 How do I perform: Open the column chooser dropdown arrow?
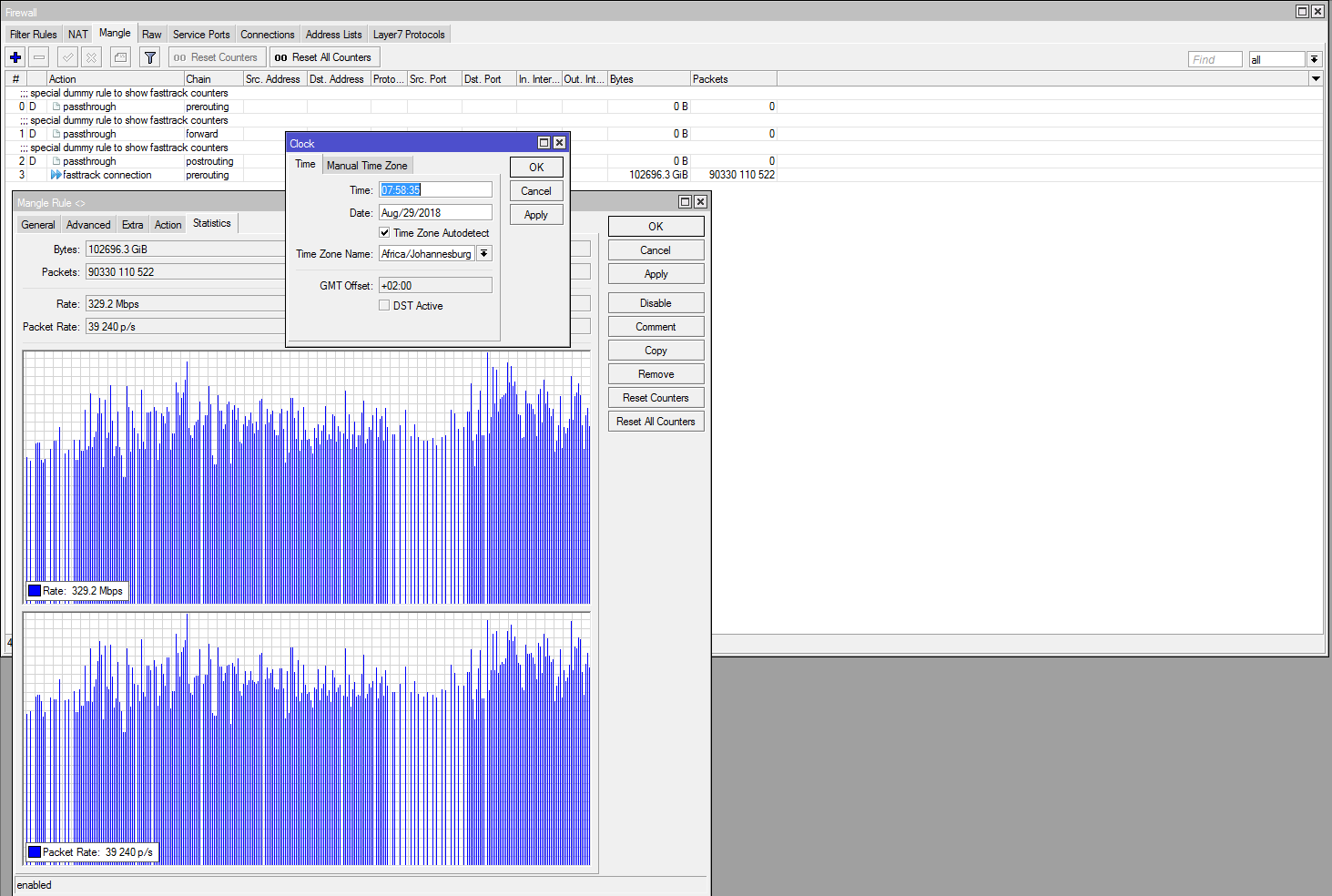(x=1315, y=79)
